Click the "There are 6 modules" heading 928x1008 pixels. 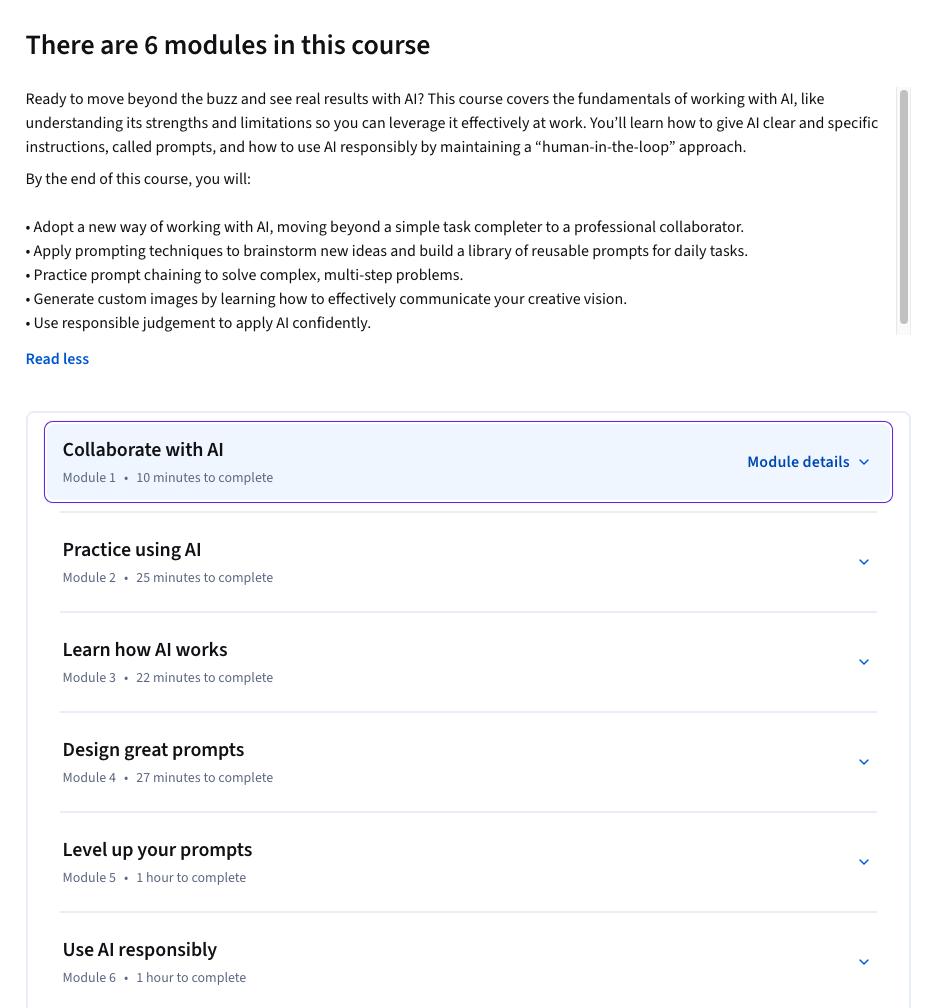(228, 45)
